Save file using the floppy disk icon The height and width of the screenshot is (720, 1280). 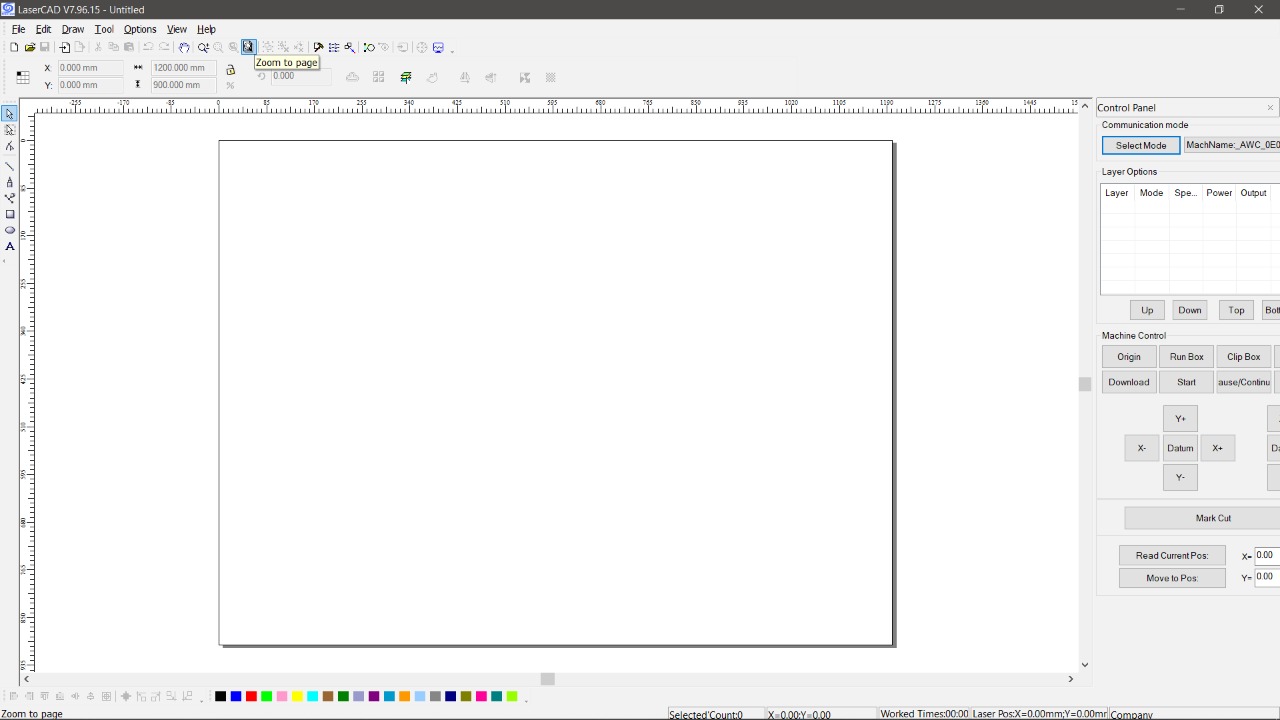coord(45,47)
